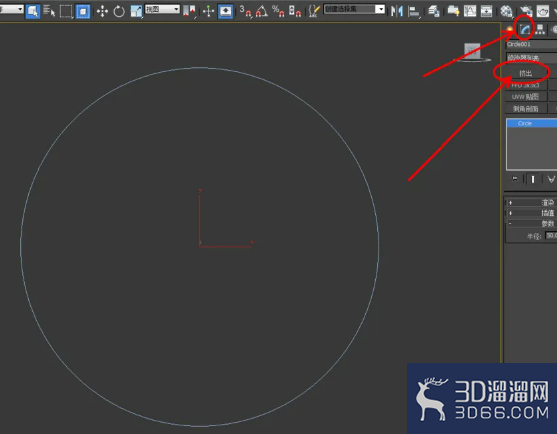Apply the 倒角剖面 modifier button
The height and width of the screenshot is (434, 557).
pos(526,109)
